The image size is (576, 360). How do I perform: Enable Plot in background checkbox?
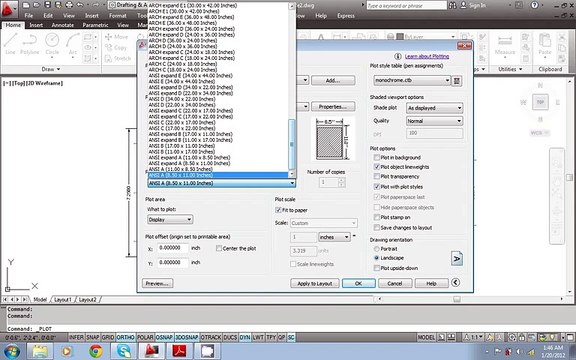point(377,157)
